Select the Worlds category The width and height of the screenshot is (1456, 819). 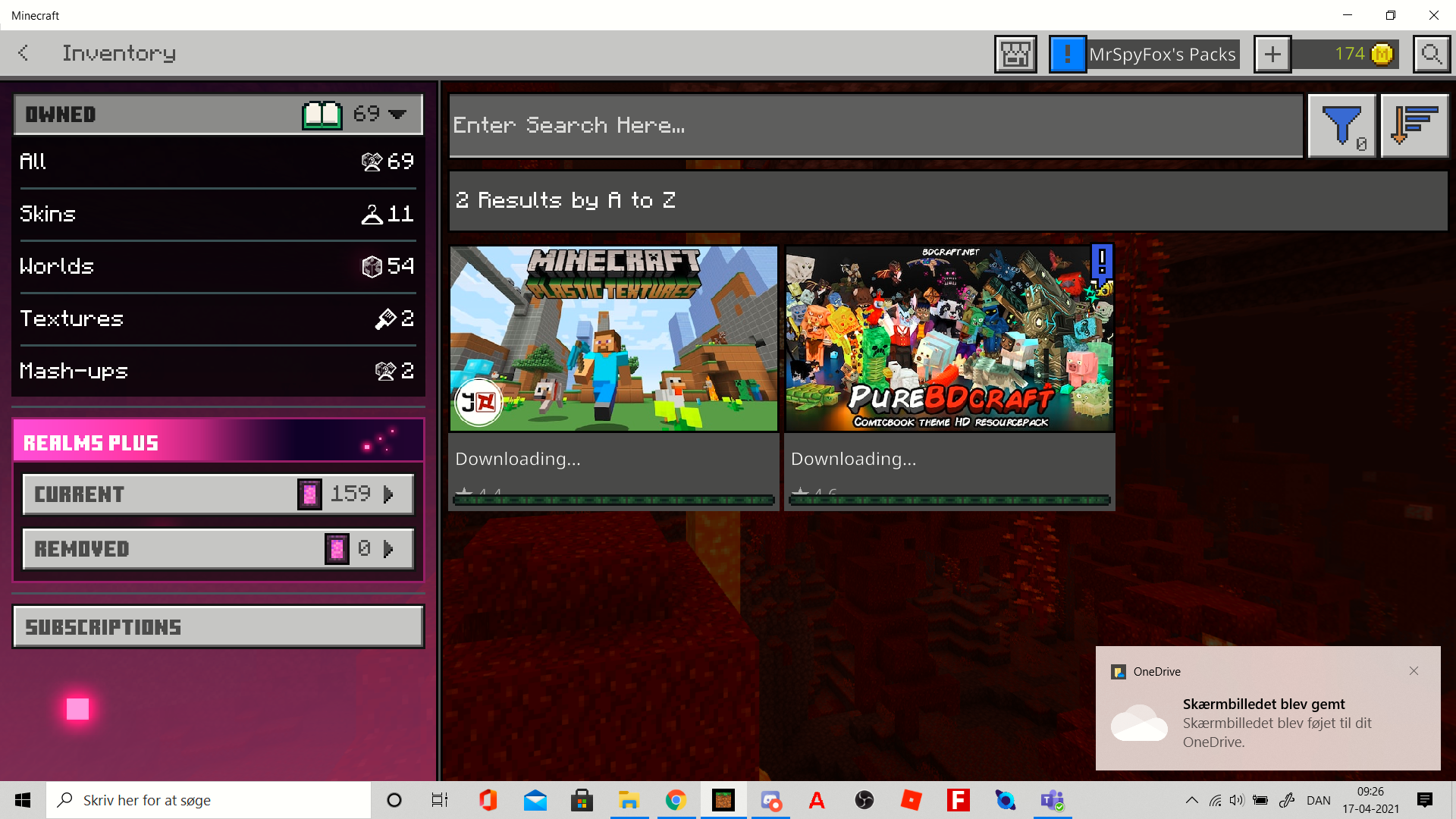(x=218, y=267)
